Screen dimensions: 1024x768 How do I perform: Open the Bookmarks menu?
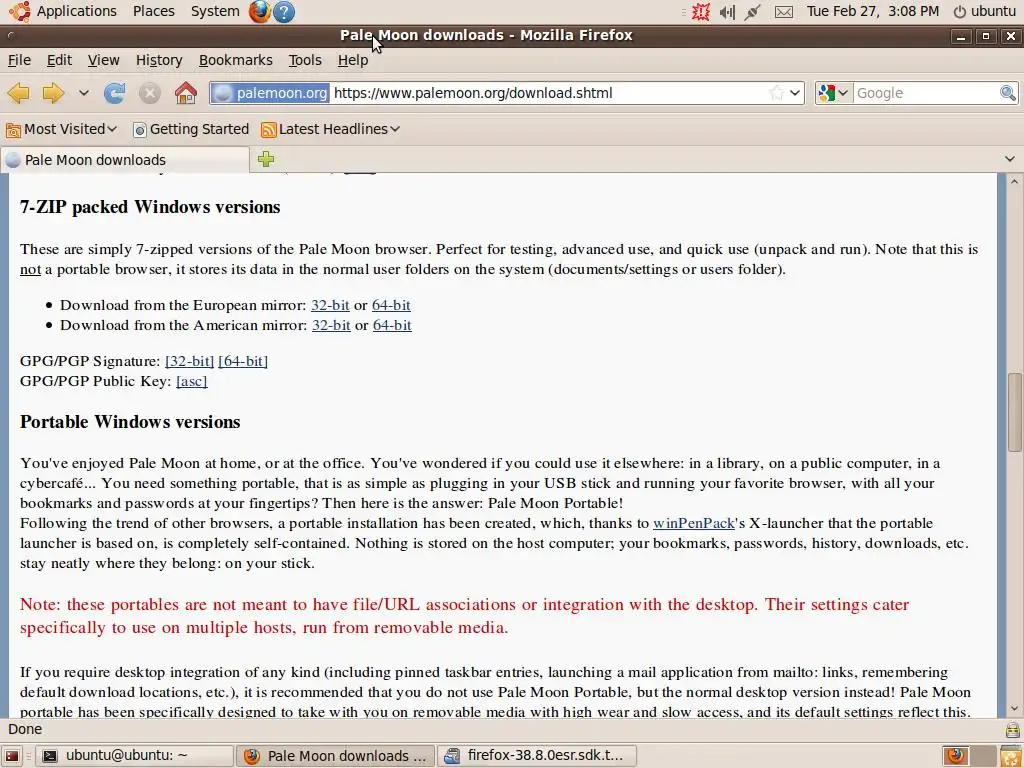pyautogui.click(x=235, y=60)
